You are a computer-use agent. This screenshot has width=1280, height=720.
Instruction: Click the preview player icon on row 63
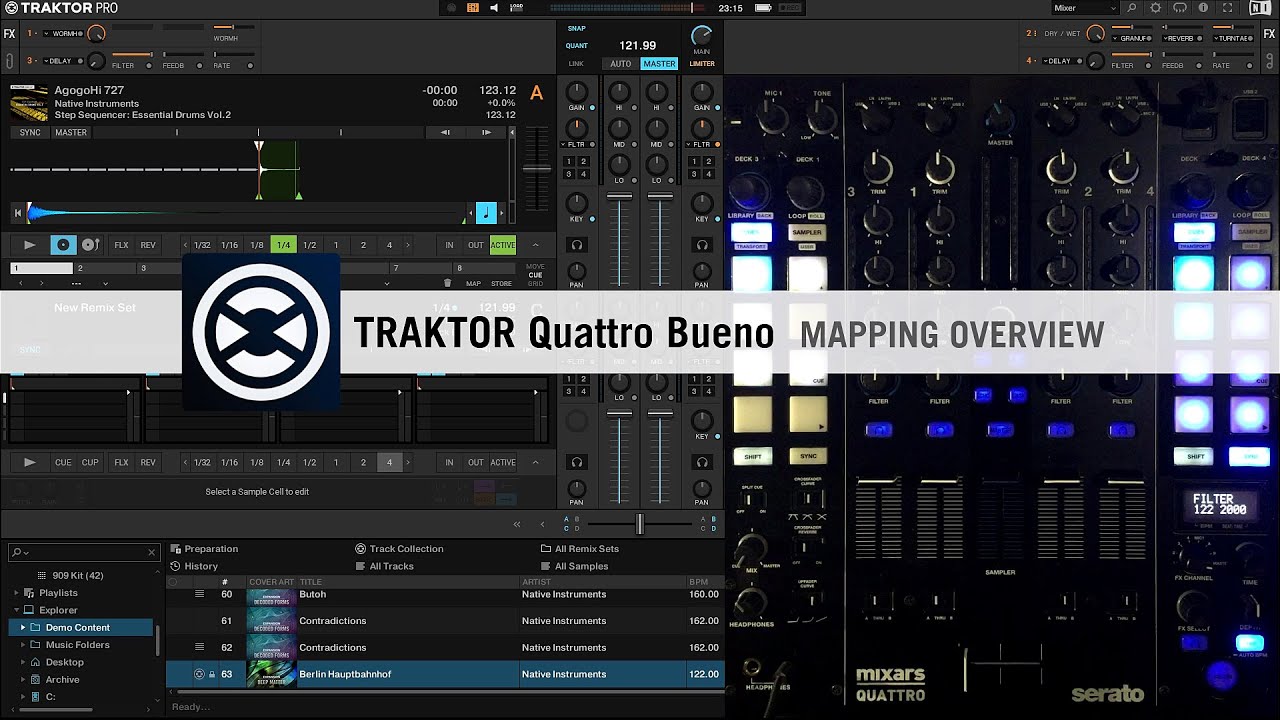click(199, 674)
